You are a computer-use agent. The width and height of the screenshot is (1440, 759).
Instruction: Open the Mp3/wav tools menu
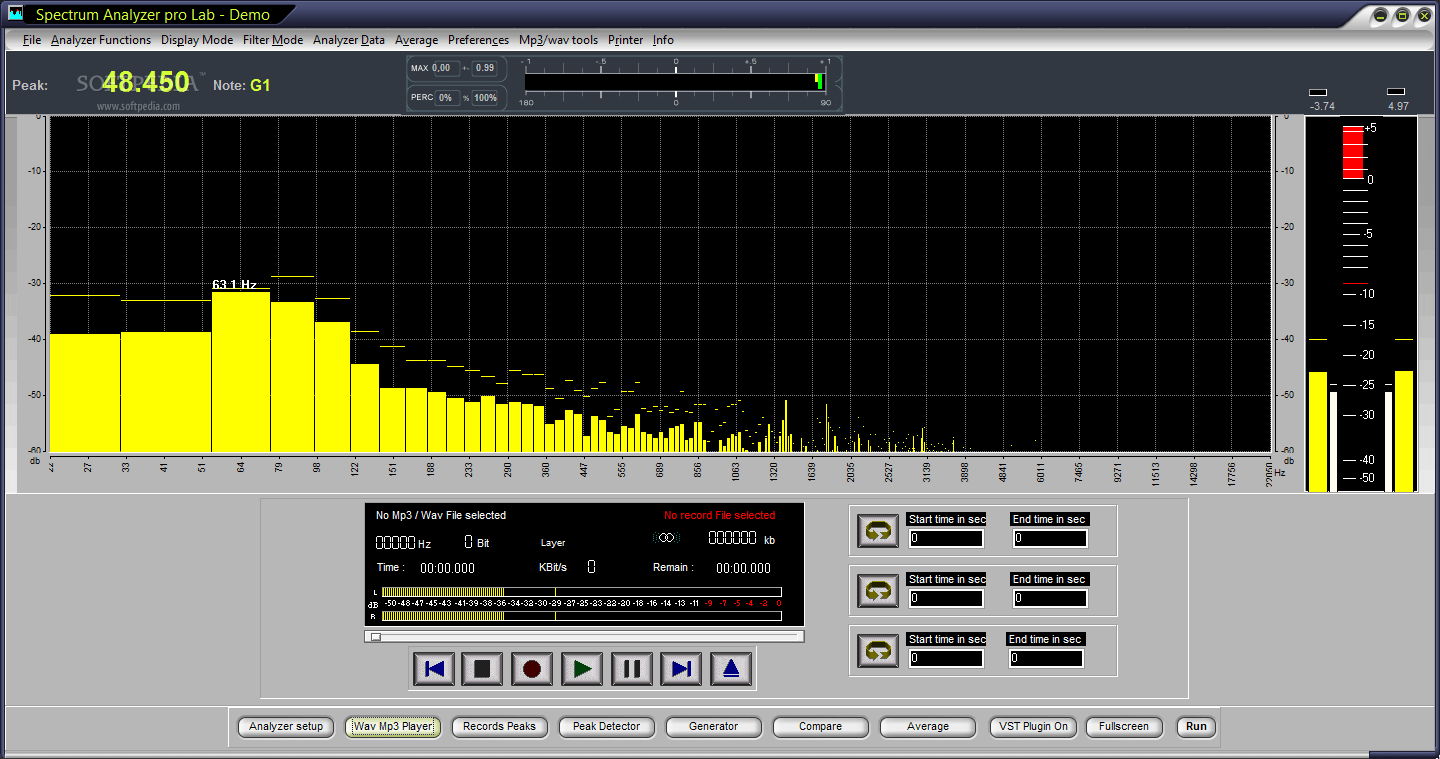[558, 40]
